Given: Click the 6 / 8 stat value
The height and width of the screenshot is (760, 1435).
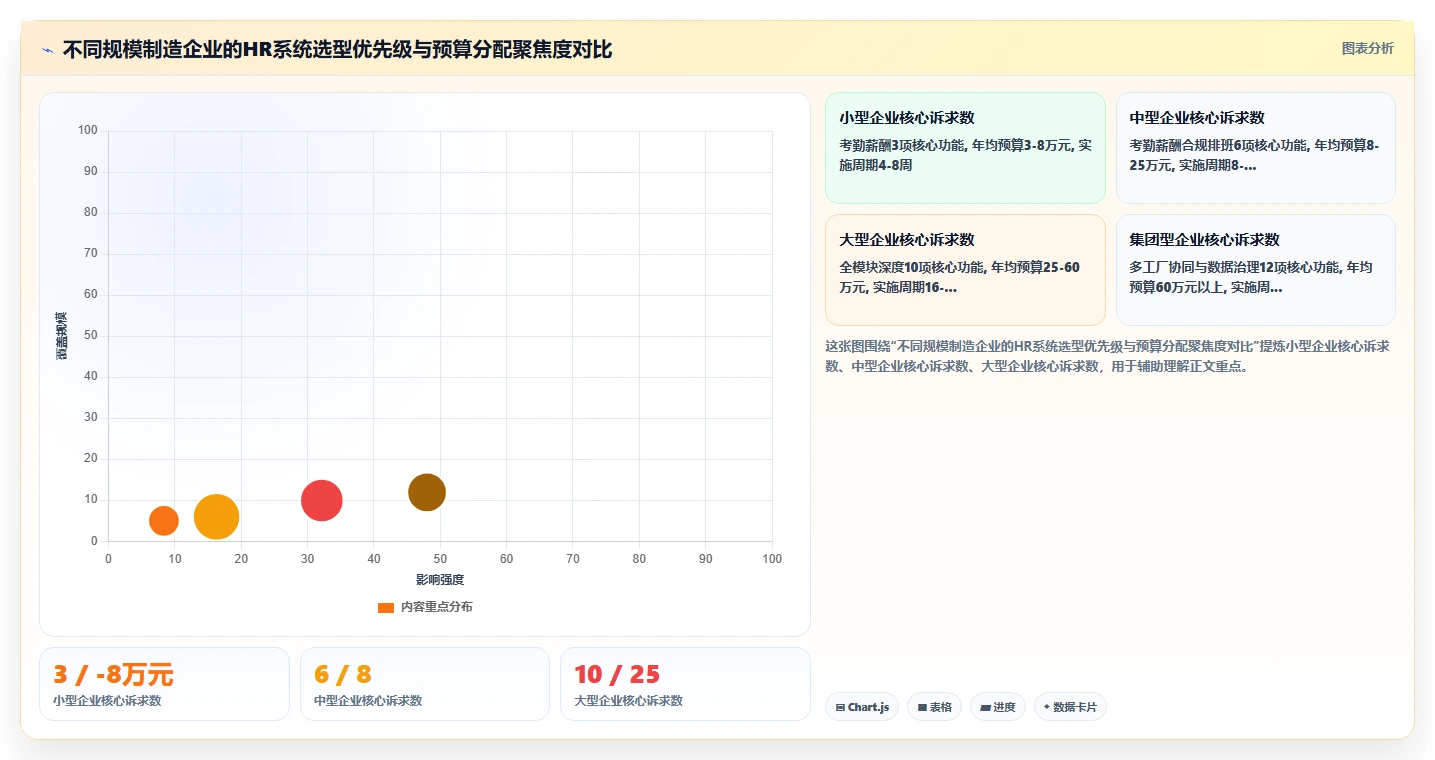Looking at the screenshot, I should (x=342, y=674).
